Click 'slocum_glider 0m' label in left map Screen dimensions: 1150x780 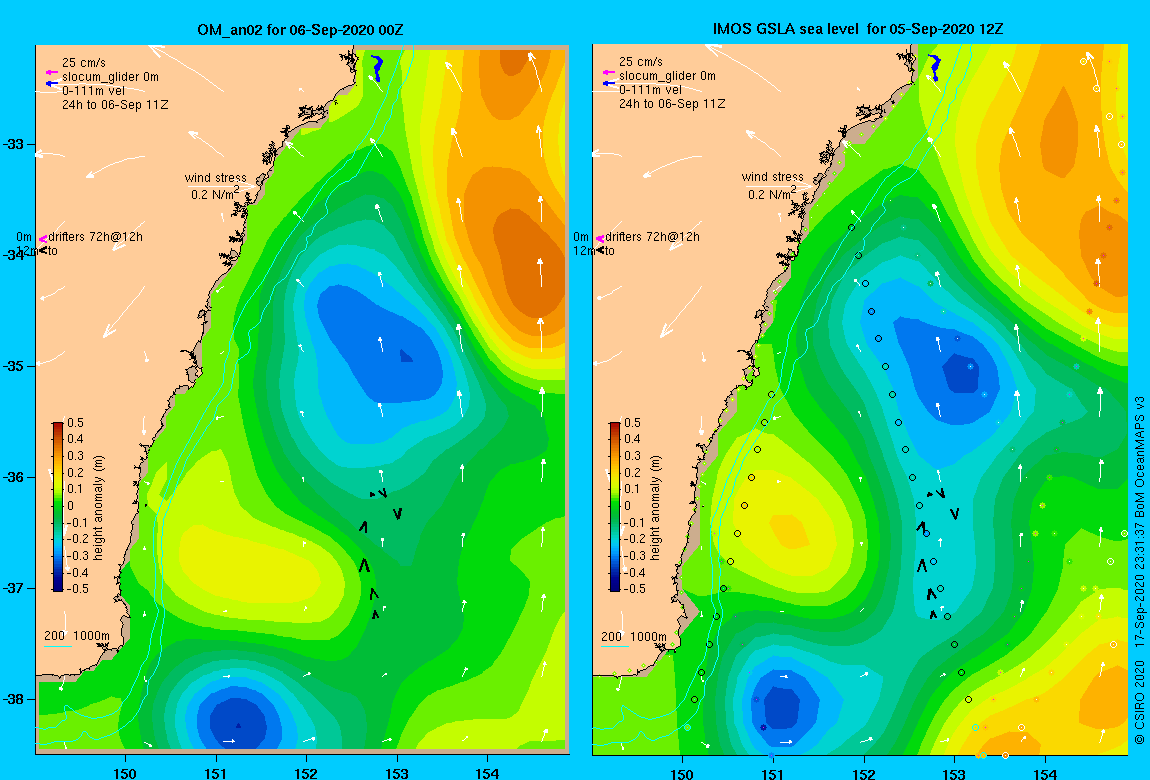[x=110, y=77]
